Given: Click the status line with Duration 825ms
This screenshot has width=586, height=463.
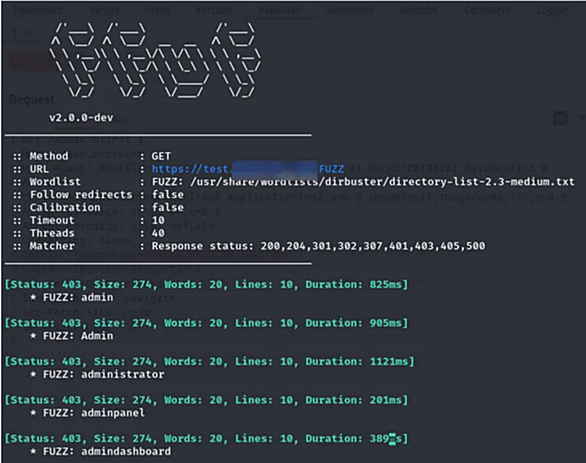Looking at the screenshot, I should tap(206, 285).
